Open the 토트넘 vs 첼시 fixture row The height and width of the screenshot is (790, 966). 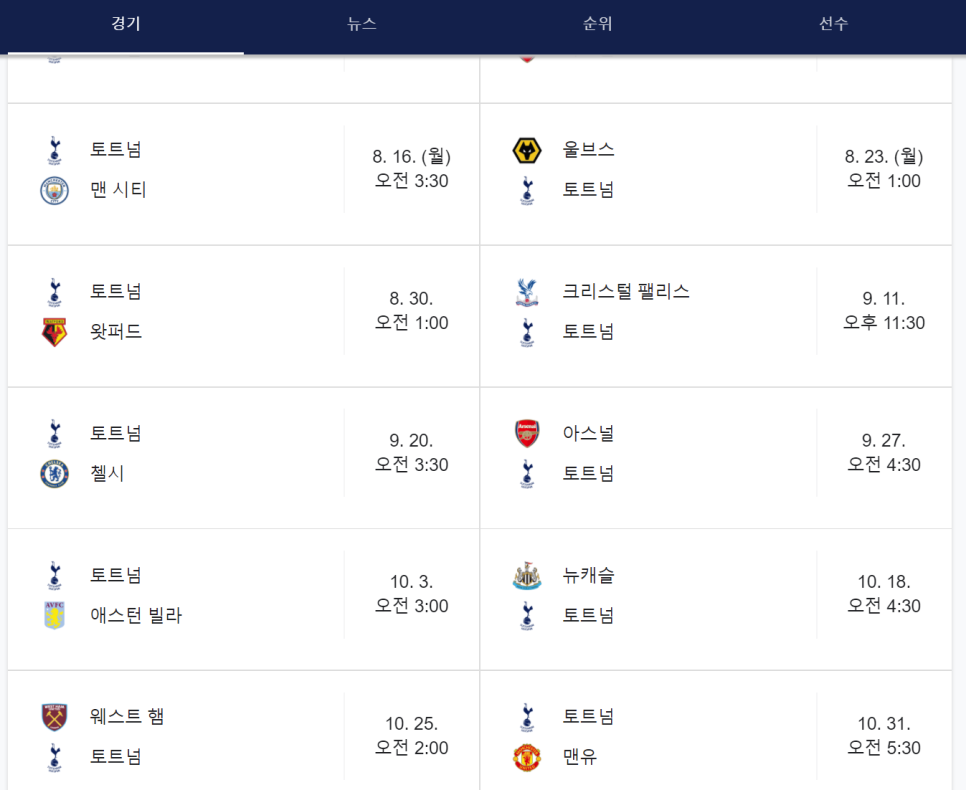240,450
